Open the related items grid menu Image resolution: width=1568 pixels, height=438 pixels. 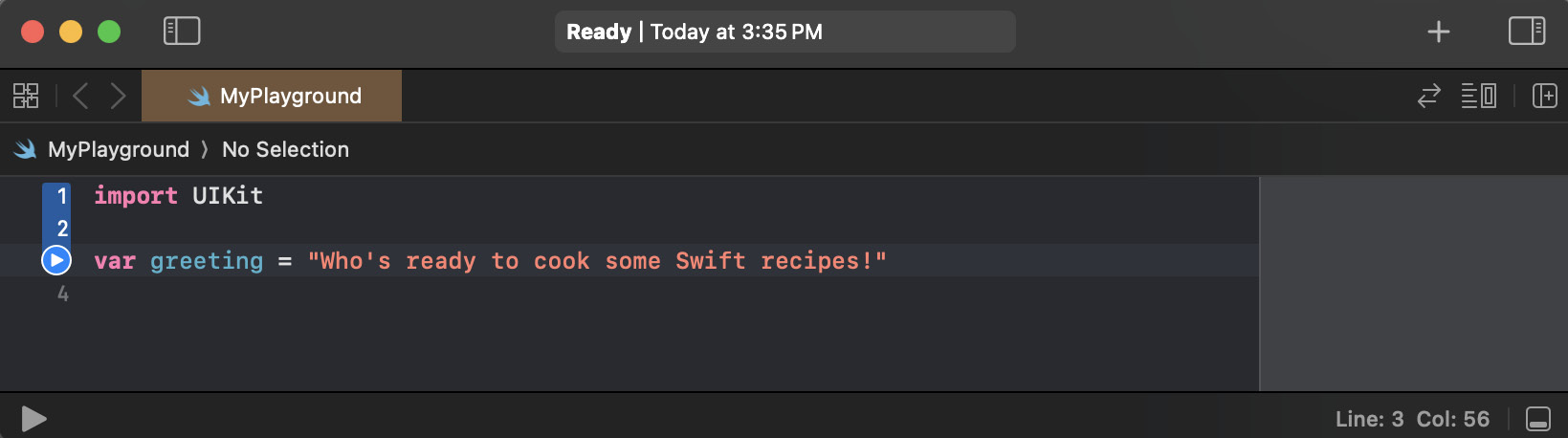26,96
